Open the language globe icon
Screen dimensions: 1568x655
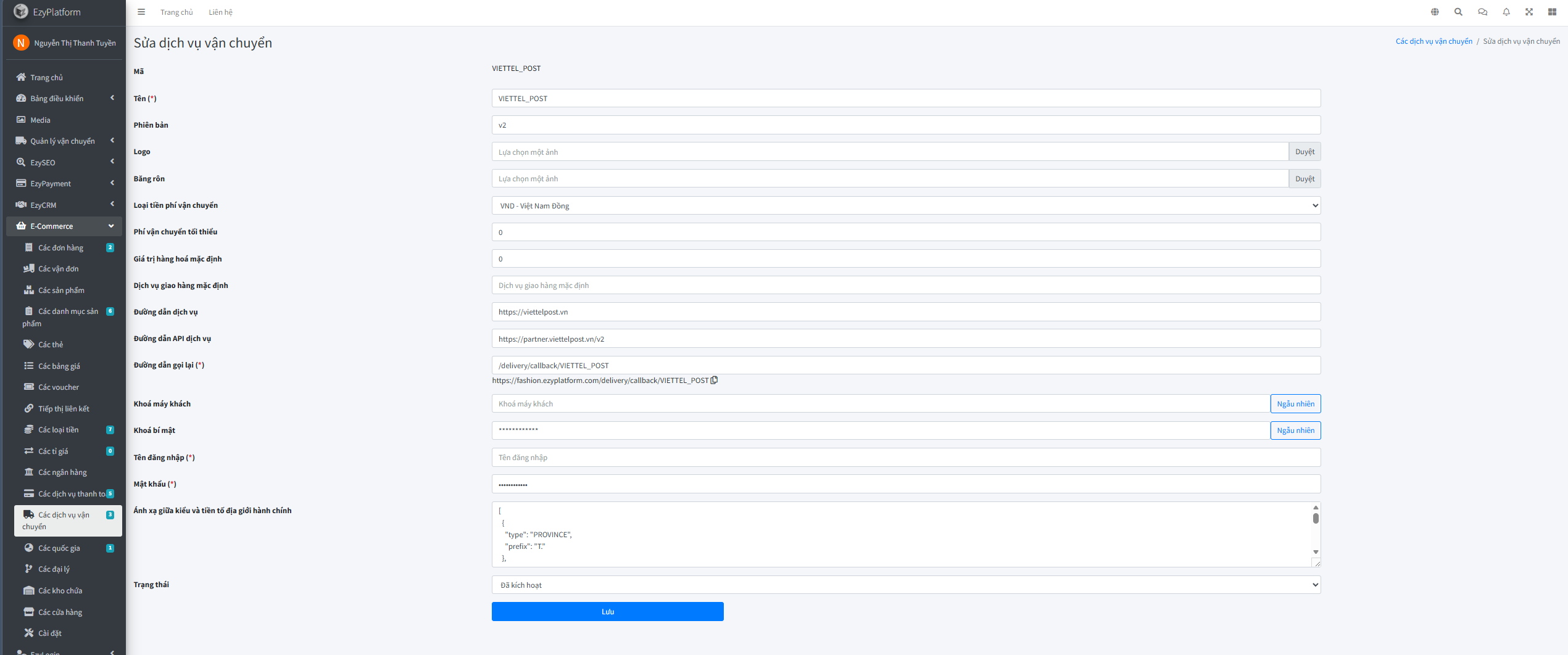click(1435, 12)
